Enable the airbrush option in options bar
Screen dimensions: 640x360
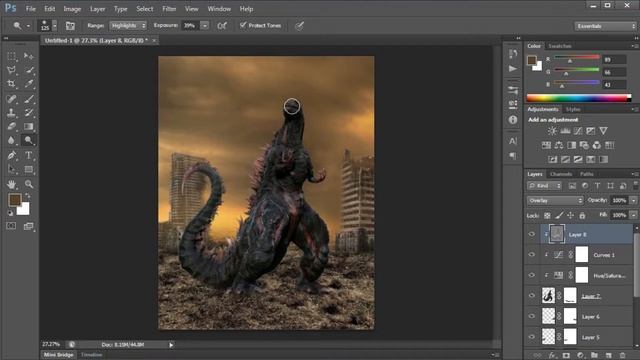pyautogui.click(x=222, y=26)
